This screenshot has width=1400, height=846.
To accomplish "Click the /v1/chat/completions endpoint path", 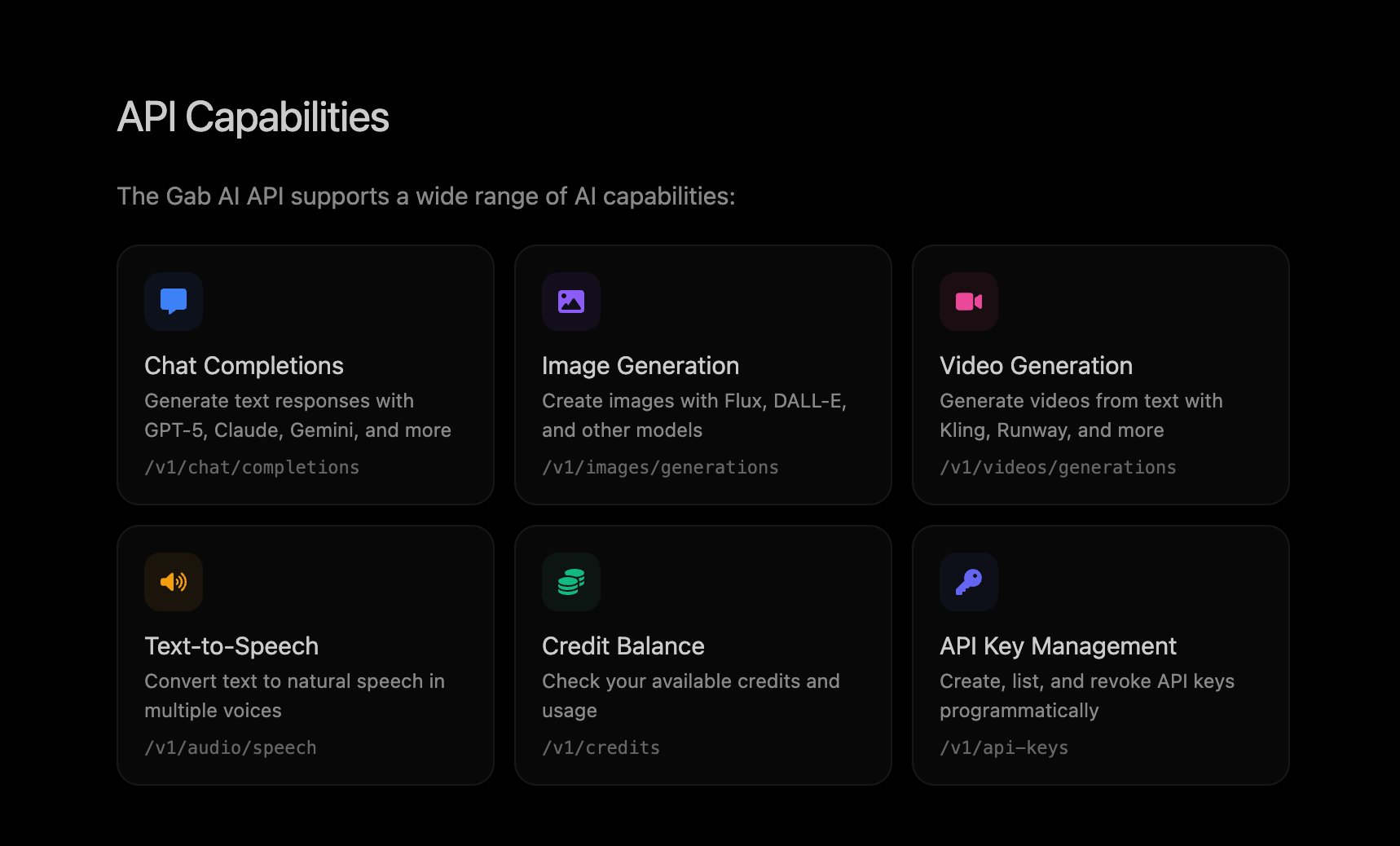I will [252, 468].
